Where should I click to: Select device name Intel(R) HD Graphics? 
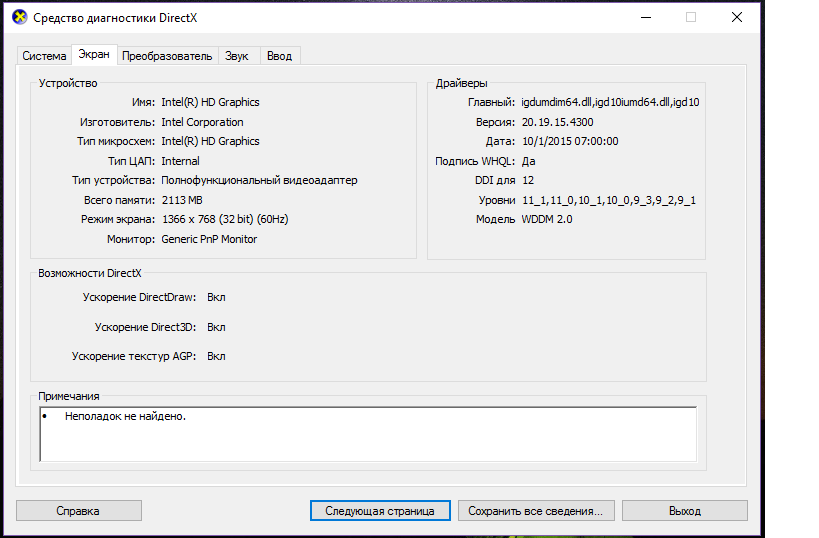[x=210, y=102]
